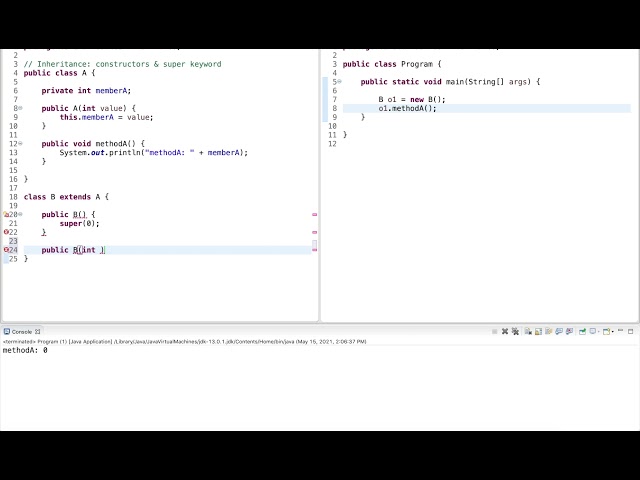Toggle Show Console When Standard Out Changes
Viewport: 640px width, 480px height.
[x=559, y=331]
